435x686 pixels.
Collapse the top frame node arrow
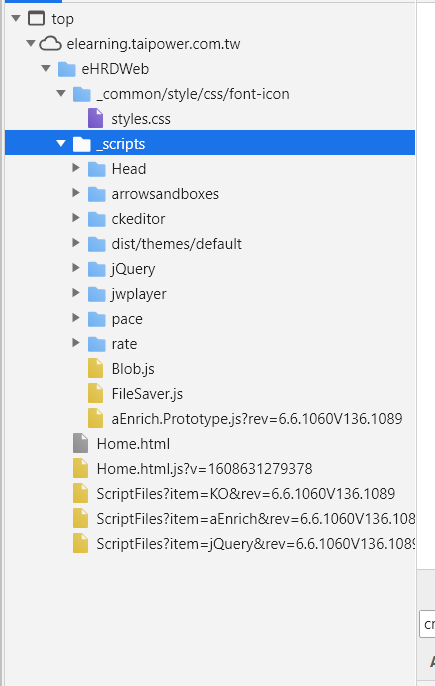point(16,18)
